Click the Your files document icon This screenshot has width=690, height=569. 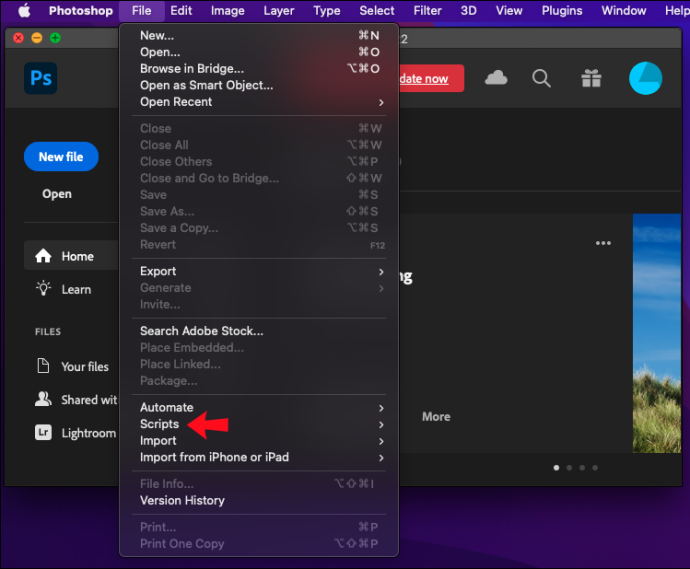point(43,366)
